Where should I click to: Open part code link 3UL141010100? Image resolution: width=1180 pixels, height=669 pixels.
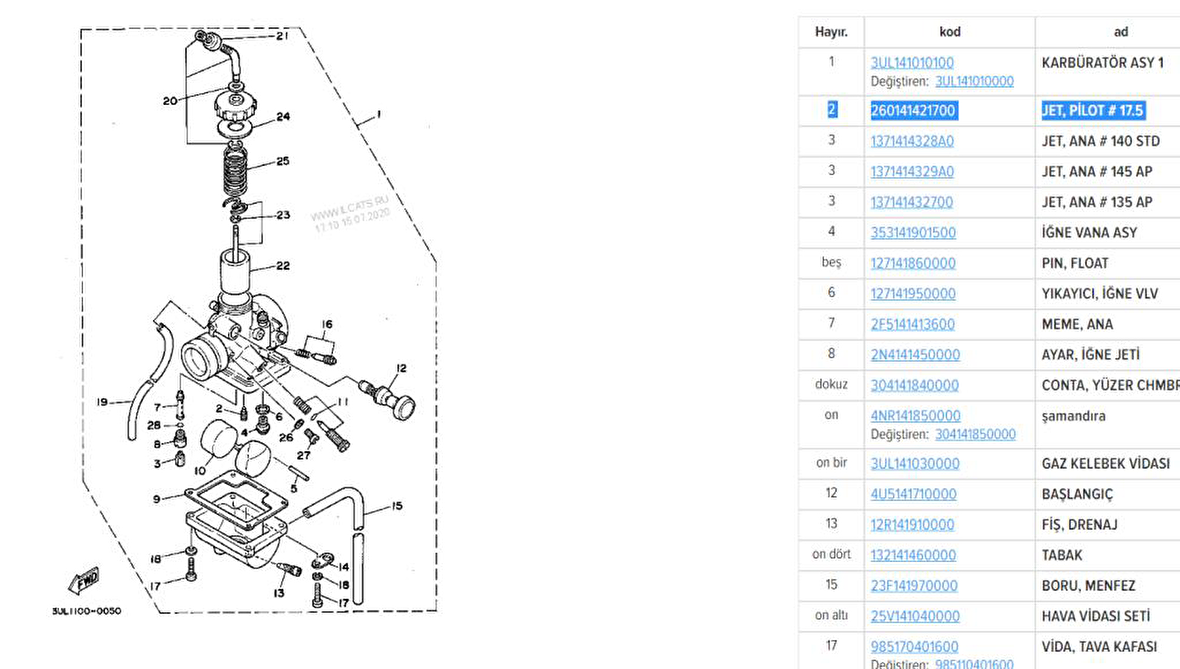click(x=912, y=62)
